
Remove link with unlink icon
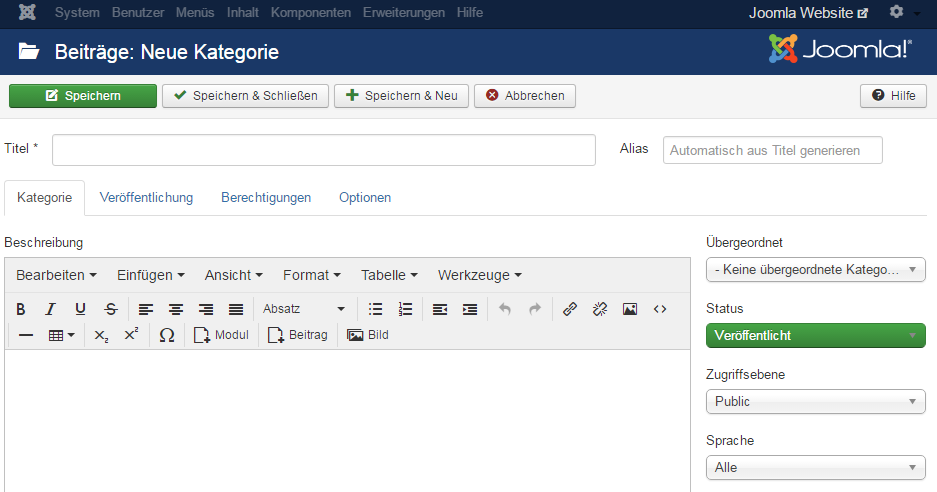pos(600,309)
